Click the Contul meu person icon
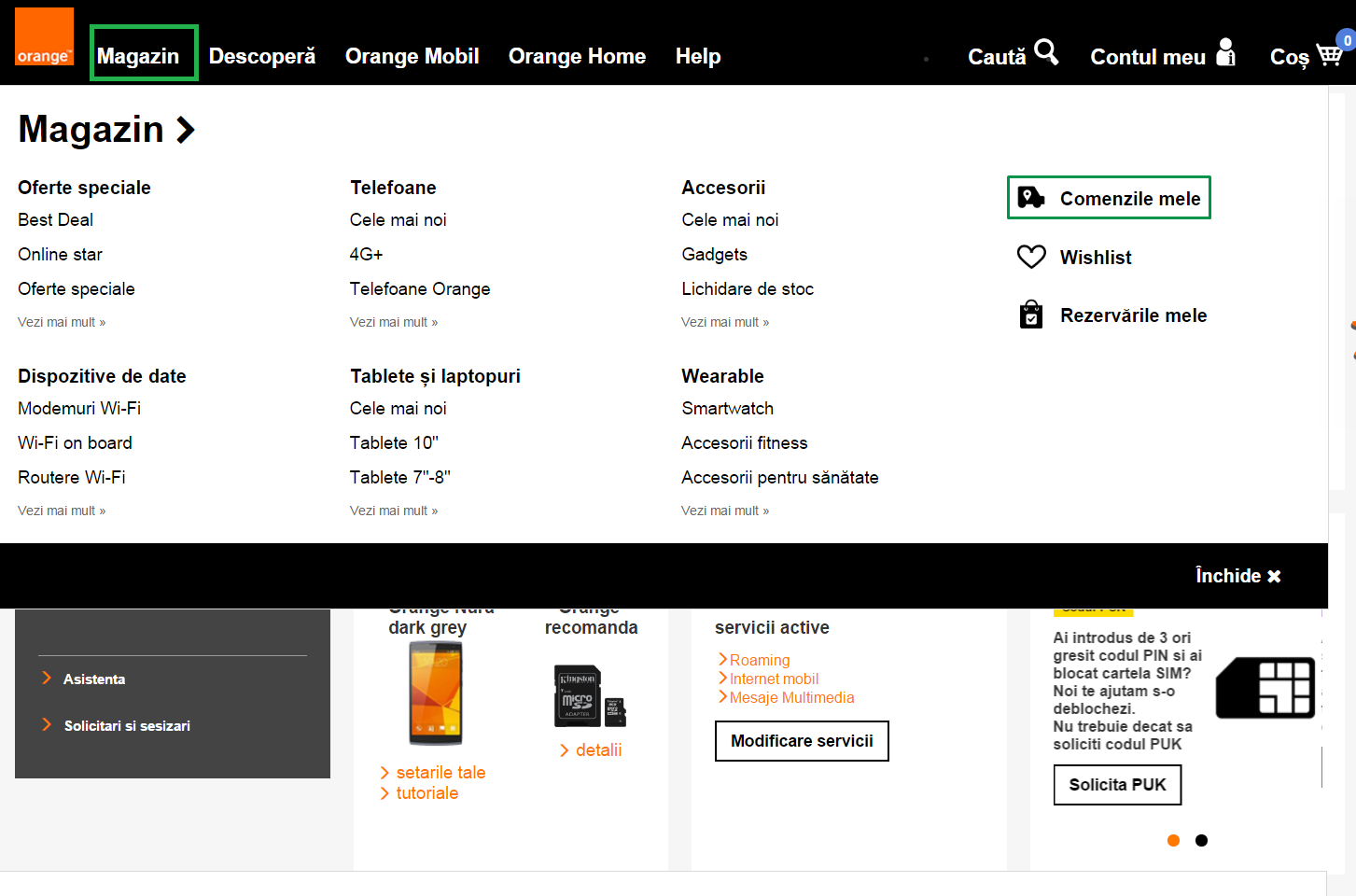1356x896 pixels. [1225, 51]
